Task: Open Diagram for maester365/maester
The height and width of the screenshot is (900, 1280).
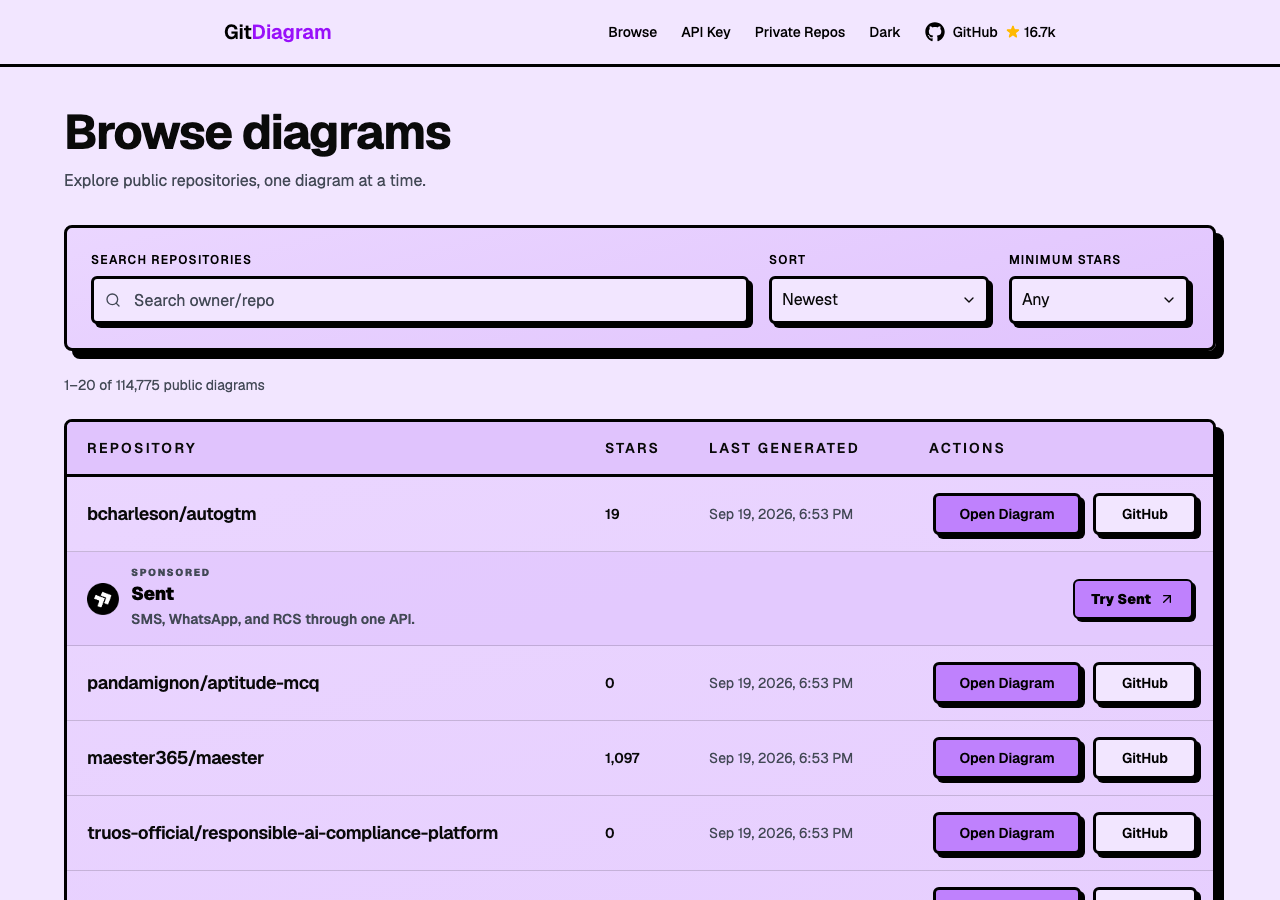Action: (1007, 758)
